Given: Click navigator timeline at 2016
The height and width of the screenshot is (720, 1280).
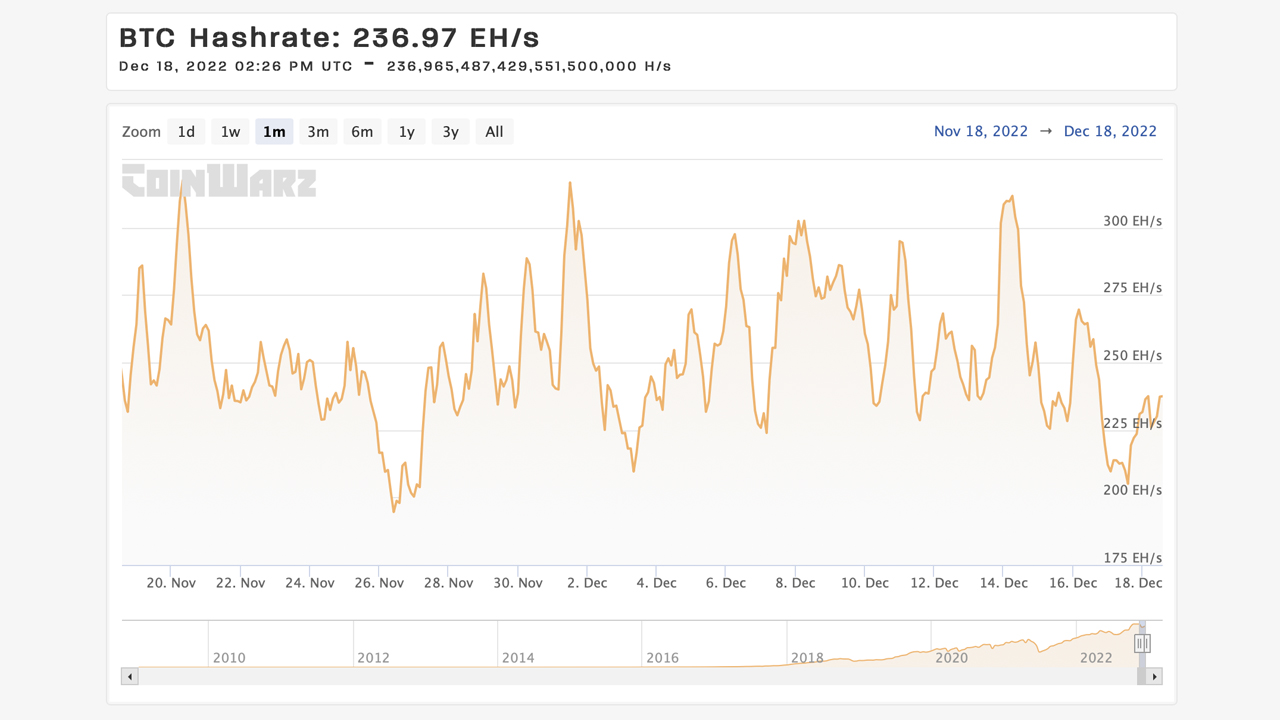Looking at the screenshot, I should (x=662, y=658).
